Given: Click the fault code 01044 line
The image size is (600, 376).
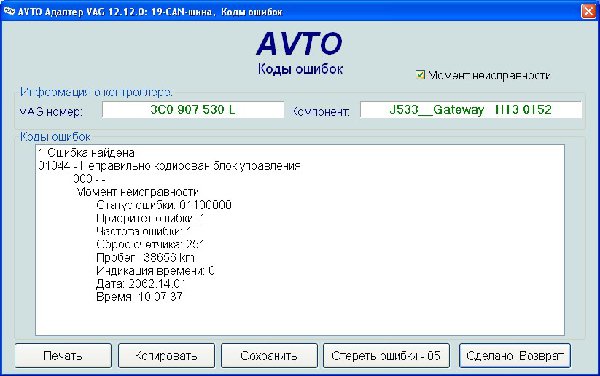Looking at the screenshot, I should pos(170,166).
